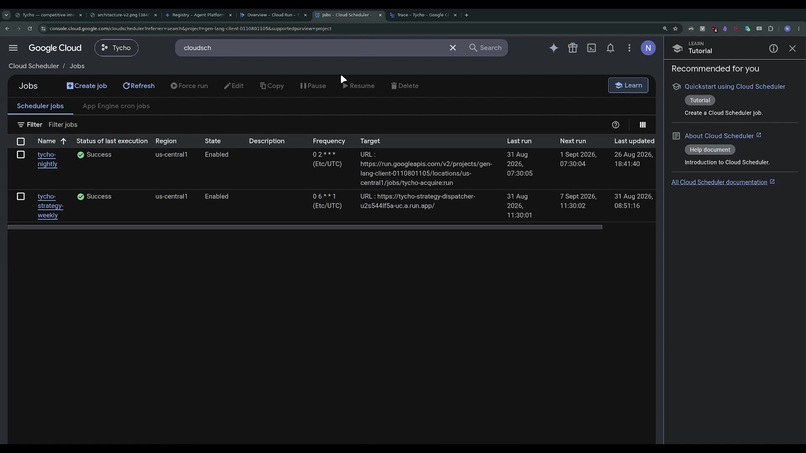This screenshot has width=806, height=453.
Task: Go back with browser back arrow
Action: [x=7, y=28]
